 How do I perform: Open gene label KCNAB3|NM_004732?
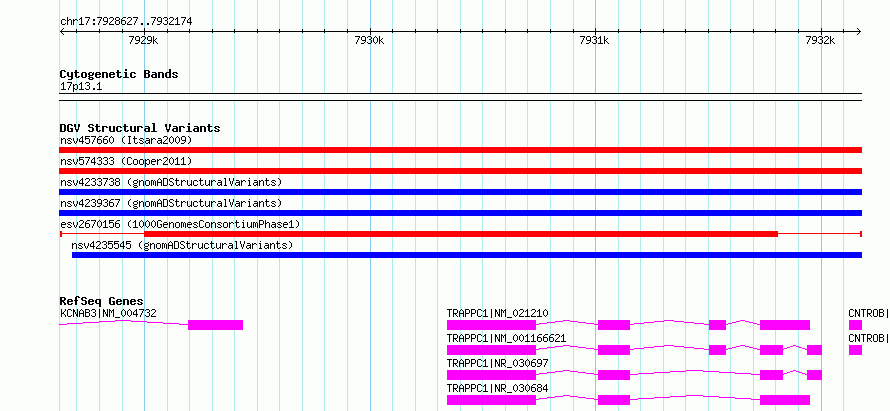click(108, 313)
